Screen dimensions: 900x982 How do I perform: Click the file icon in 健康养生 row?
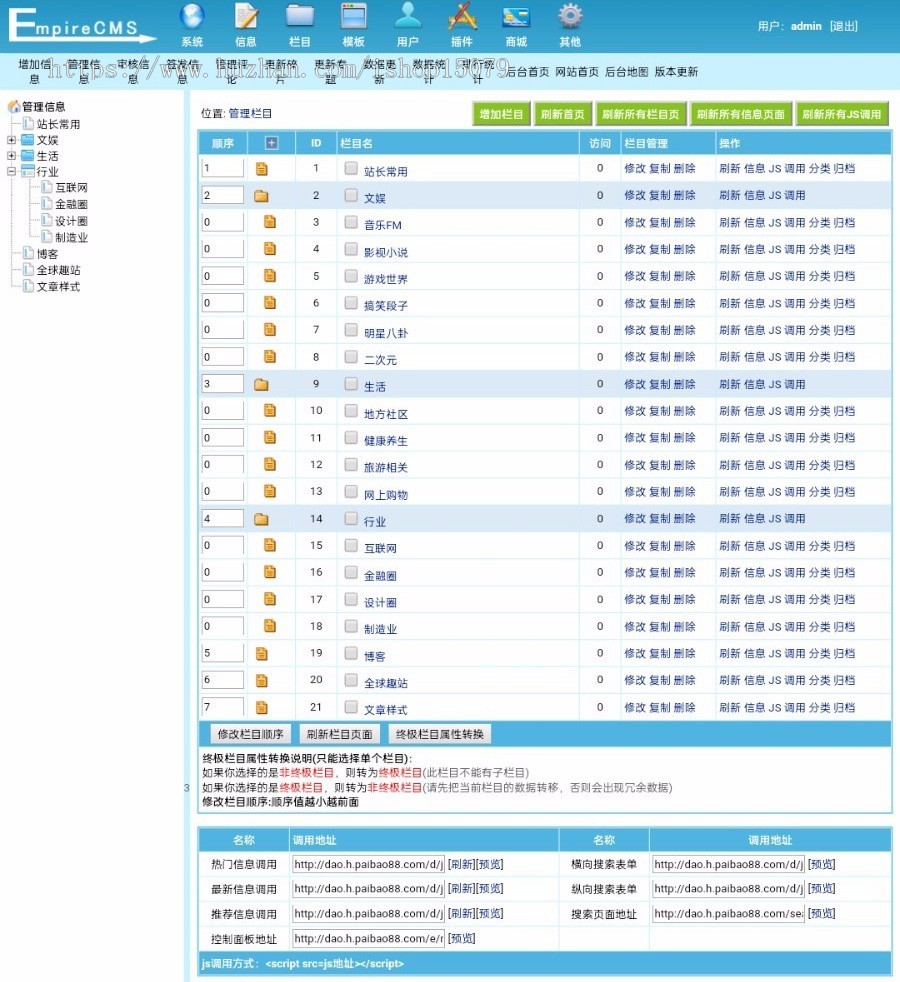pyautogui.click(x=270, y=437)
